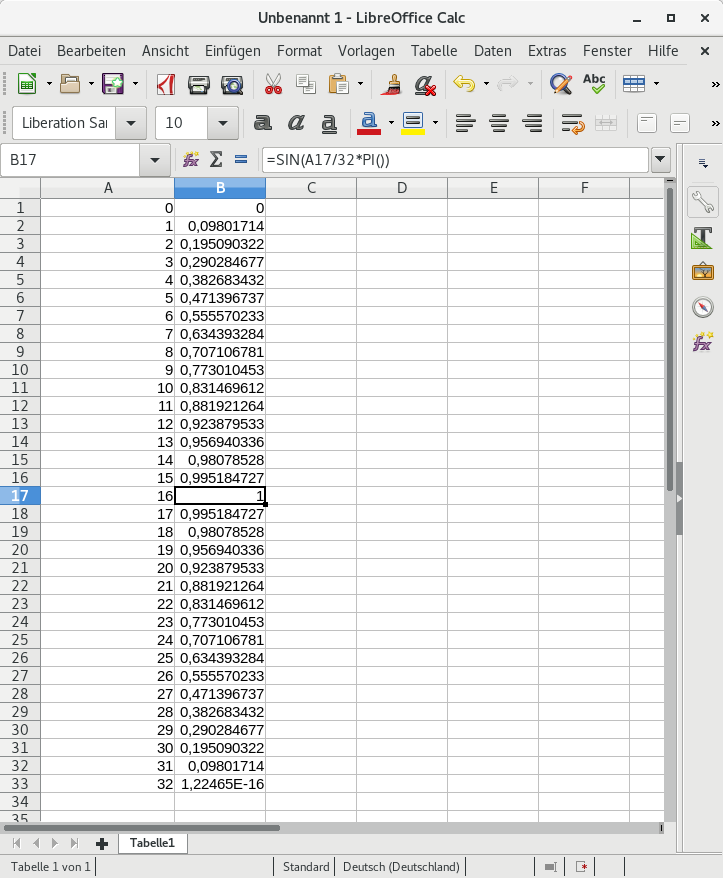
Task: Open font color dropdown arrow
Action: [x=391, y=123]
